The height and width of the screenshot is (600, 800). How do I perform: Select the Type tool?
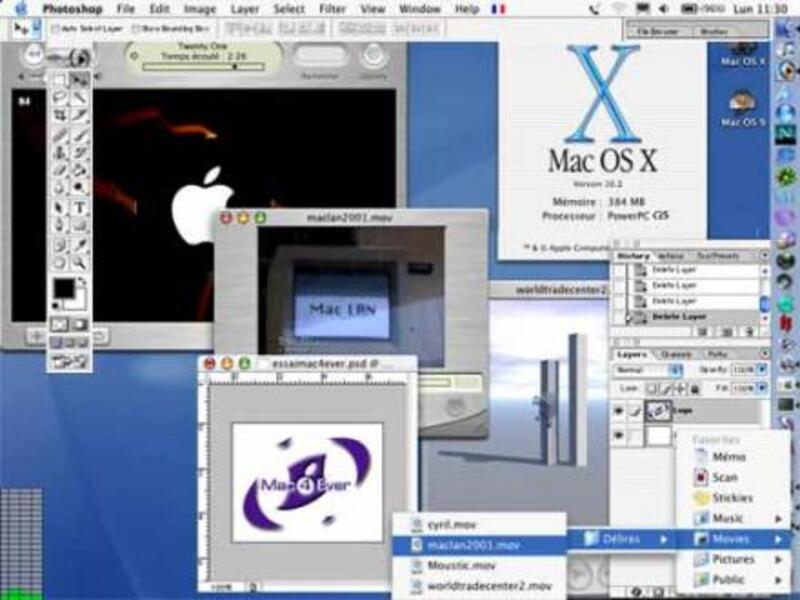pyautogui.click(x=79, y=208)
